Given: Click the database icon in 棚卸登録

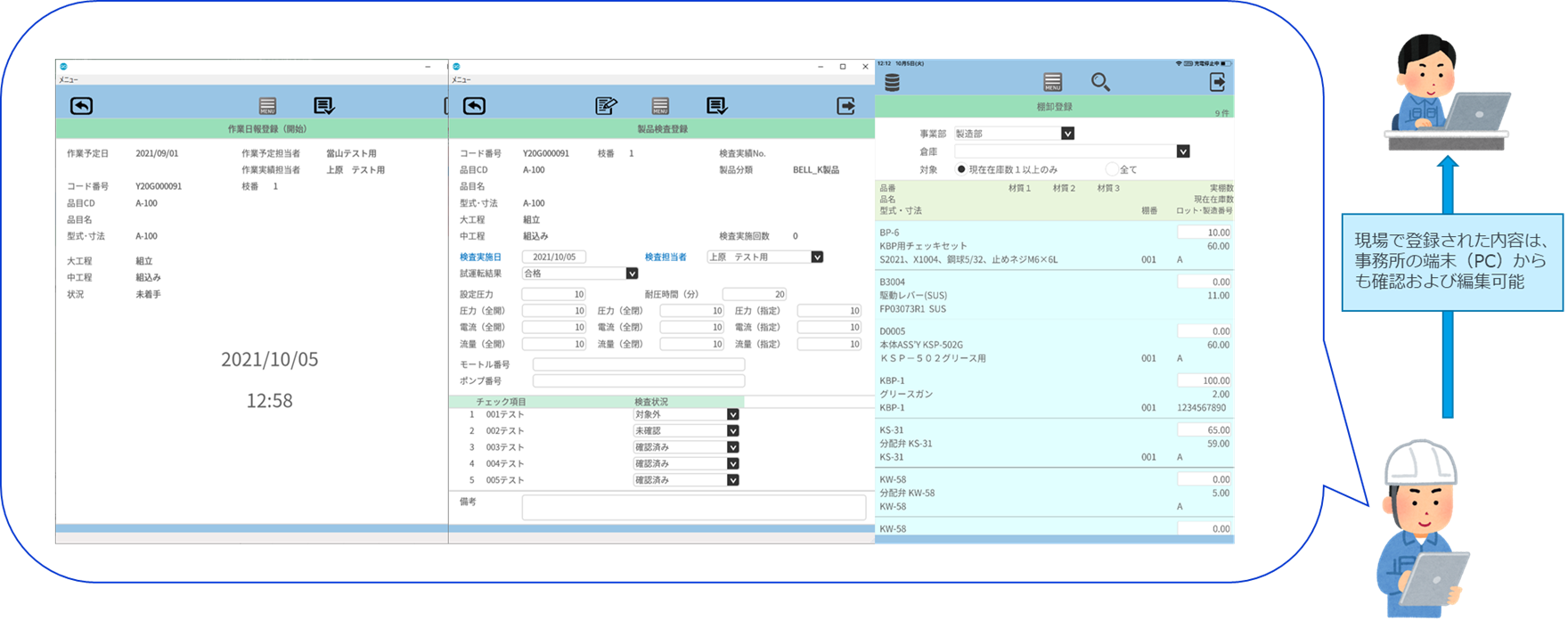Looking at the screenshot, I should click(x=892, y=82).
